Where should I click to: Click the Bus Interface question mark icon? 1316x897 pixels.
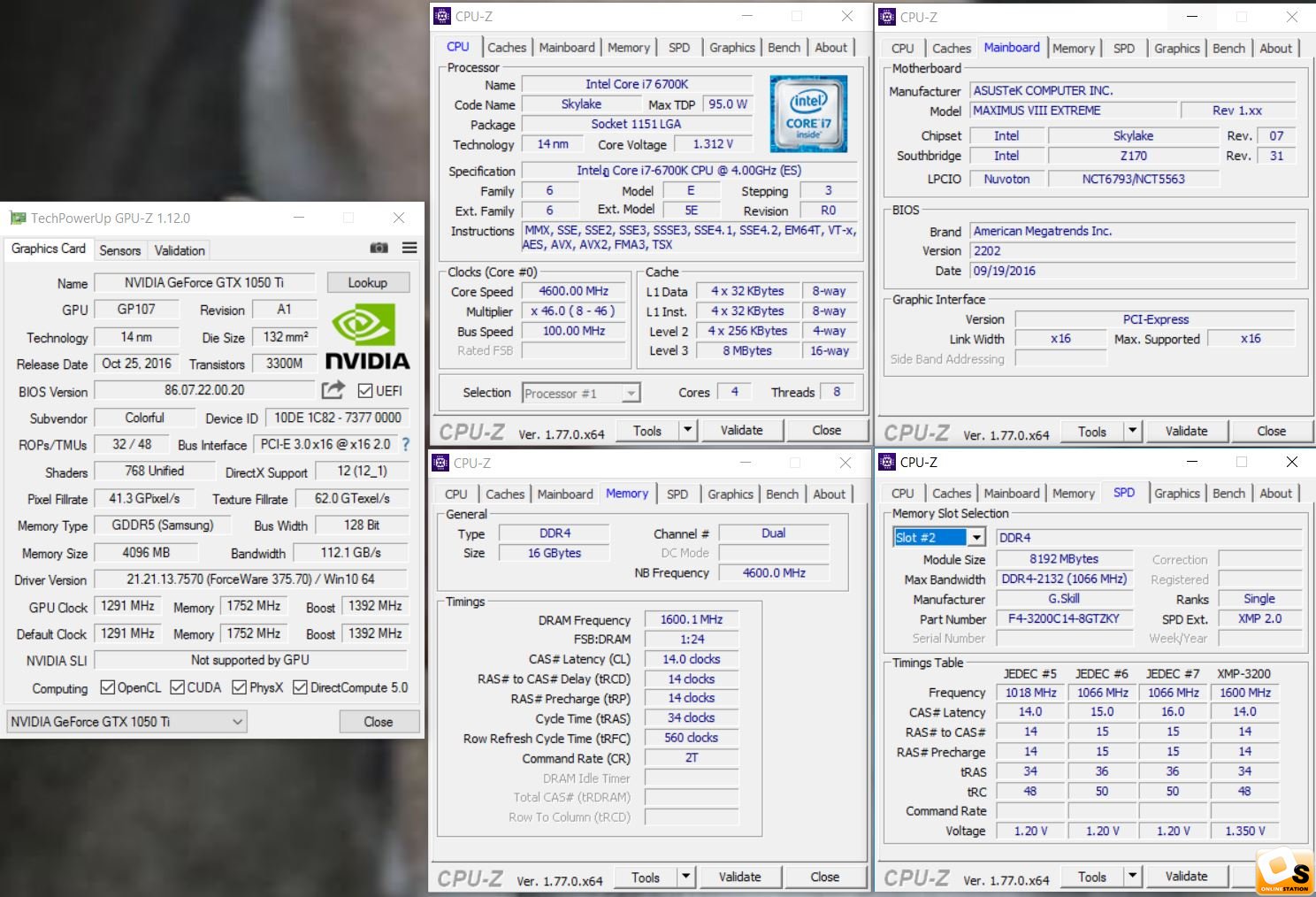(406, 444)
